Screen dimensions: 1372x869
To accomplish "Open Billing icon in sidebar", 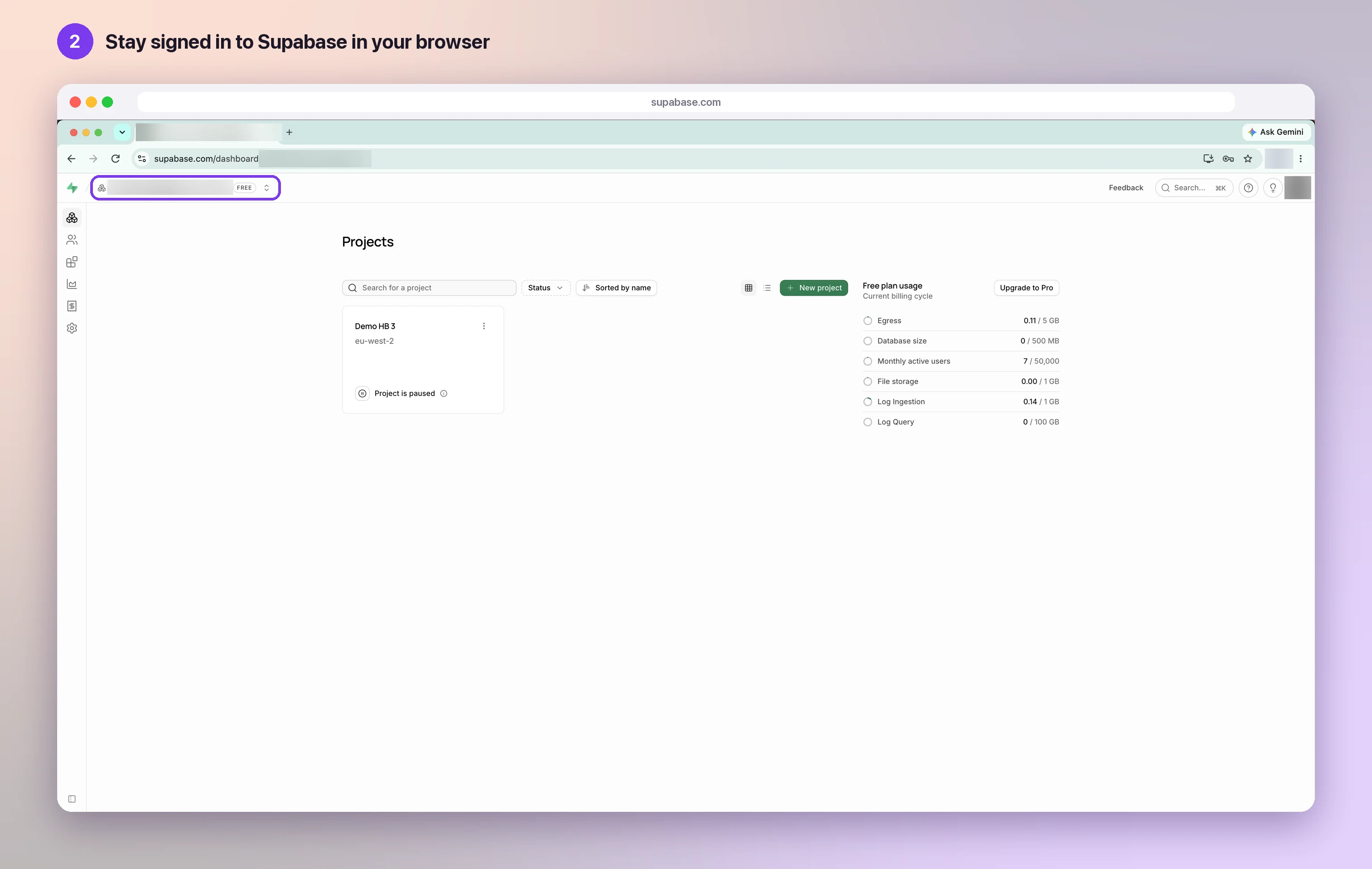I will 72,306.
